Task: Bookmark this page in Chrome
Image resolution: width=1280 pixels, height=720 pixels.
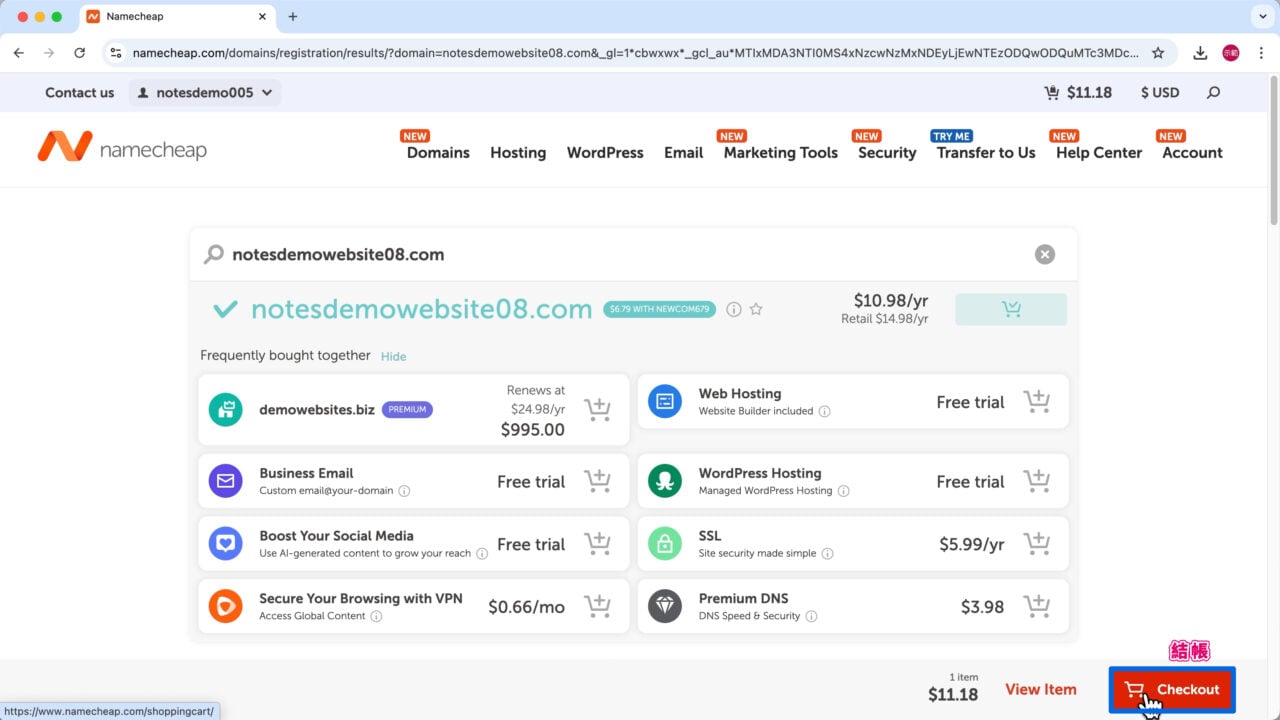Action: coord(1158,53)
